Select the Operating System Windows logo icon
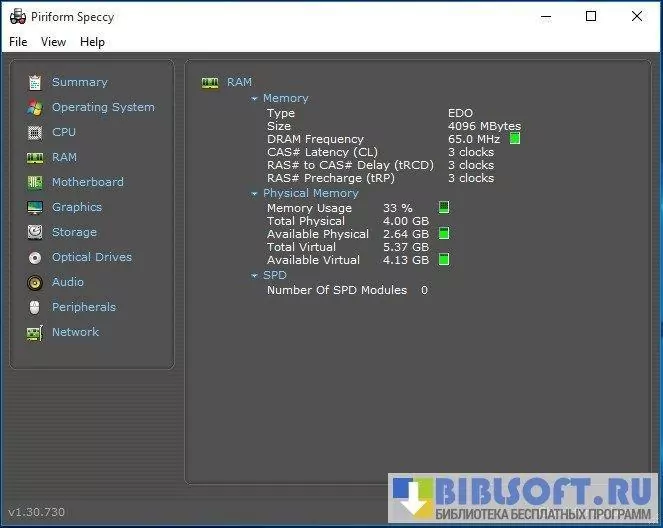 click(x=35, y=107)
